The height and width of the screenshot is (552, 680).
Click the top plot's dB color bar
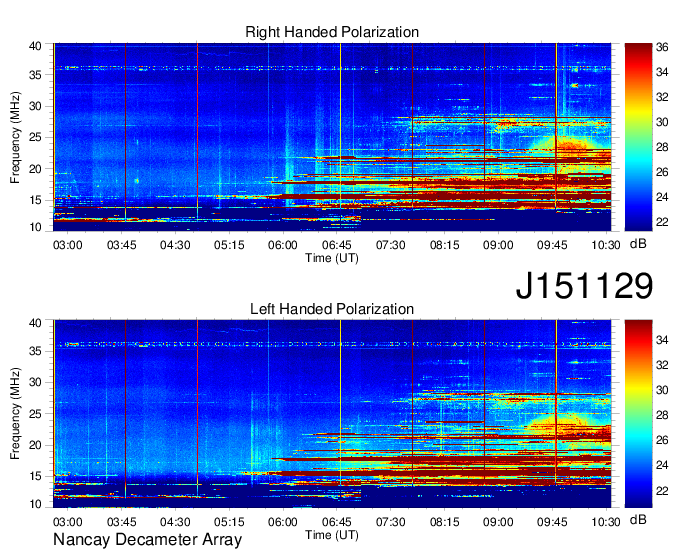coord(638,137)
